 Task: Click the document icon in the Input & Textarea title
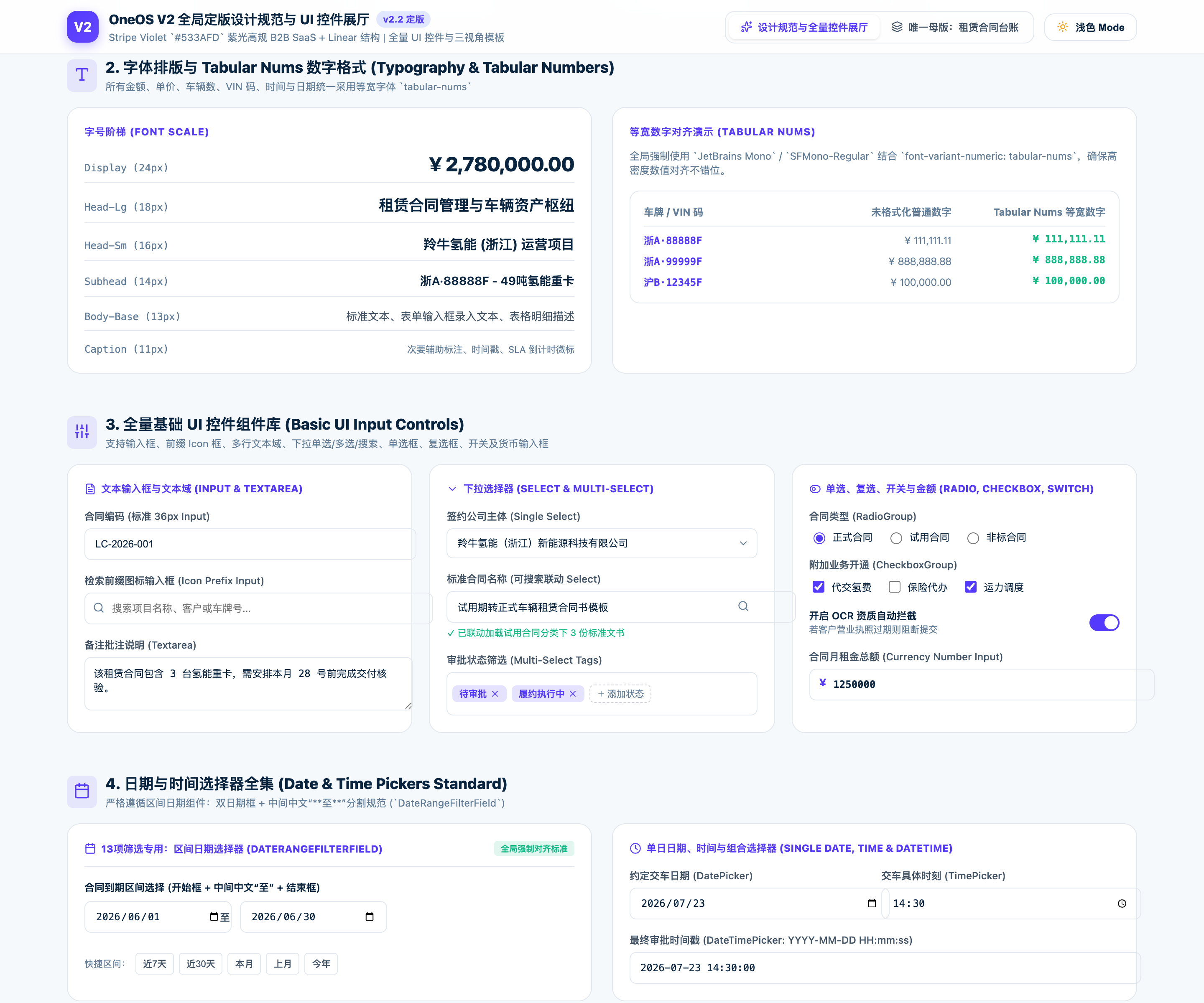(x=90, y=489)
